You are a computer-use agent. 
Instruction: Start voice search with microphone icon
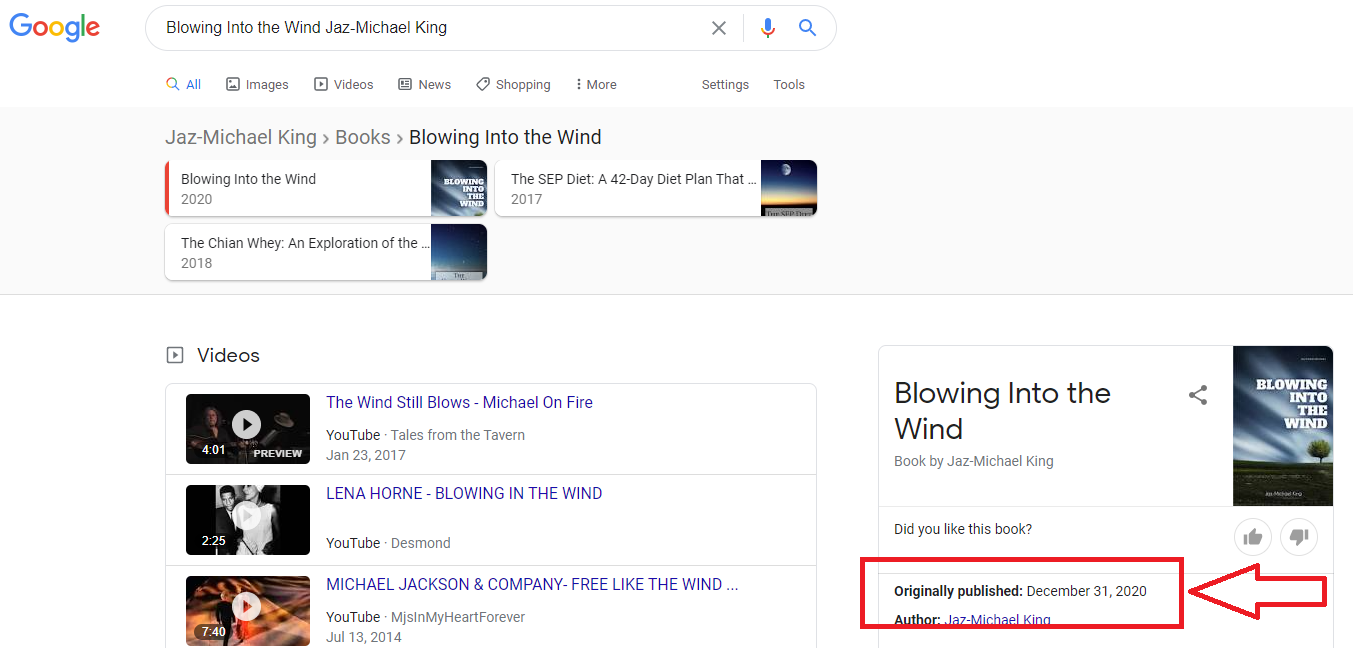pos(767,28)
